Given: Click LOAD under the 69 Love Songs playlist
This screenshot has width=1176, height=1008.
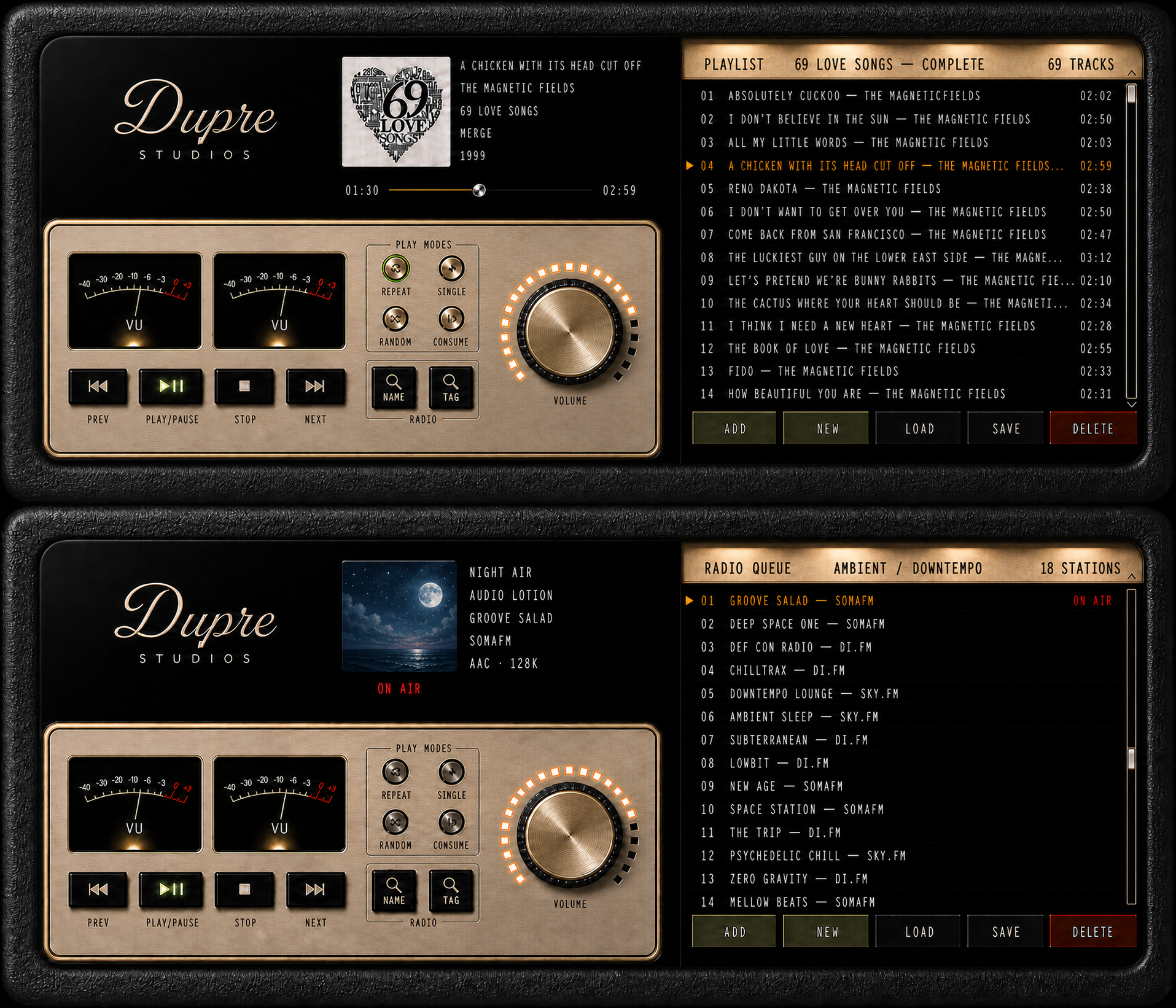Looking at the screenshot, I should click(919, 428).
